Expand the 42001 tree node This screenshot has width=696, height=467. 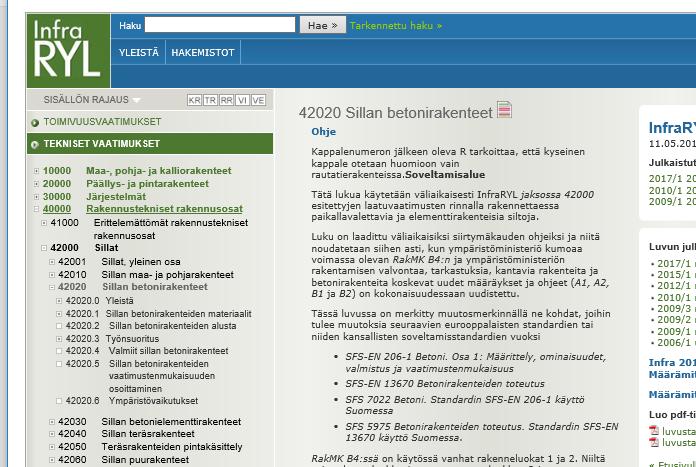click(52, 262)
